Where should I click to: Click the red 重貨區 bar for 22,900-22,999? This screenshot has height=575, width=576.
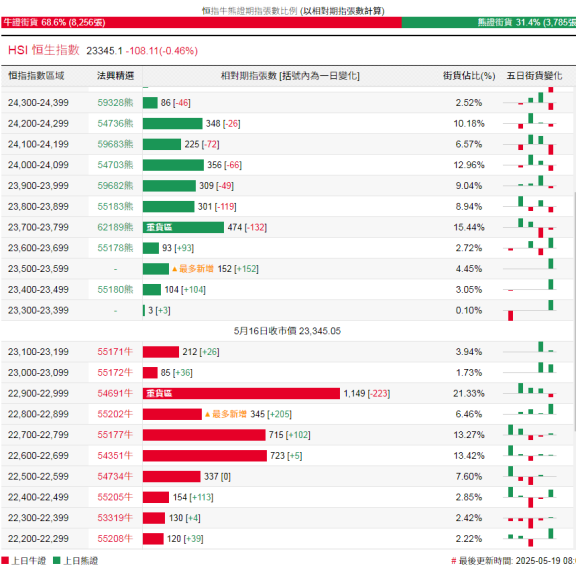point(241,393)
